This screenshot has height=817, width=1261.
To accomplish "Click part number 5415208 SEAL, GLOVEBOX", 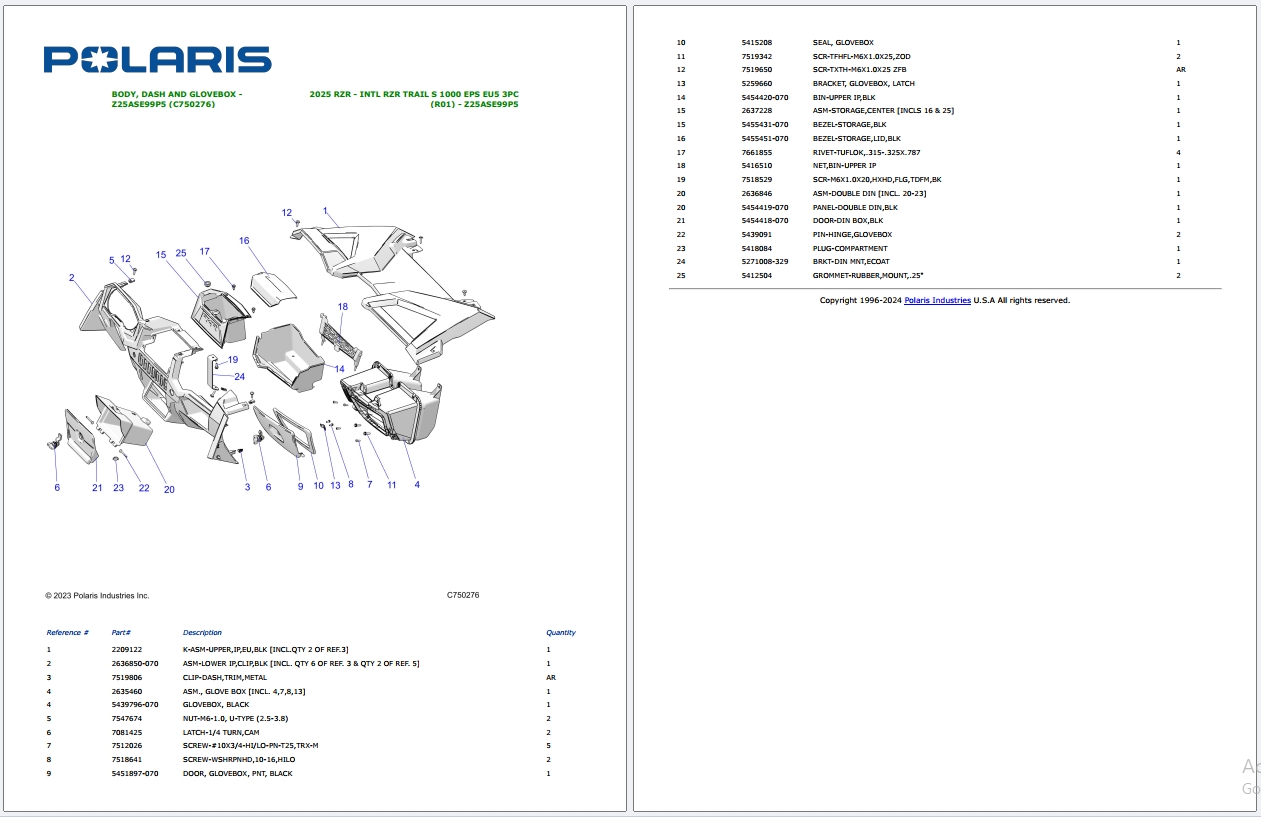I will point(755,42).
